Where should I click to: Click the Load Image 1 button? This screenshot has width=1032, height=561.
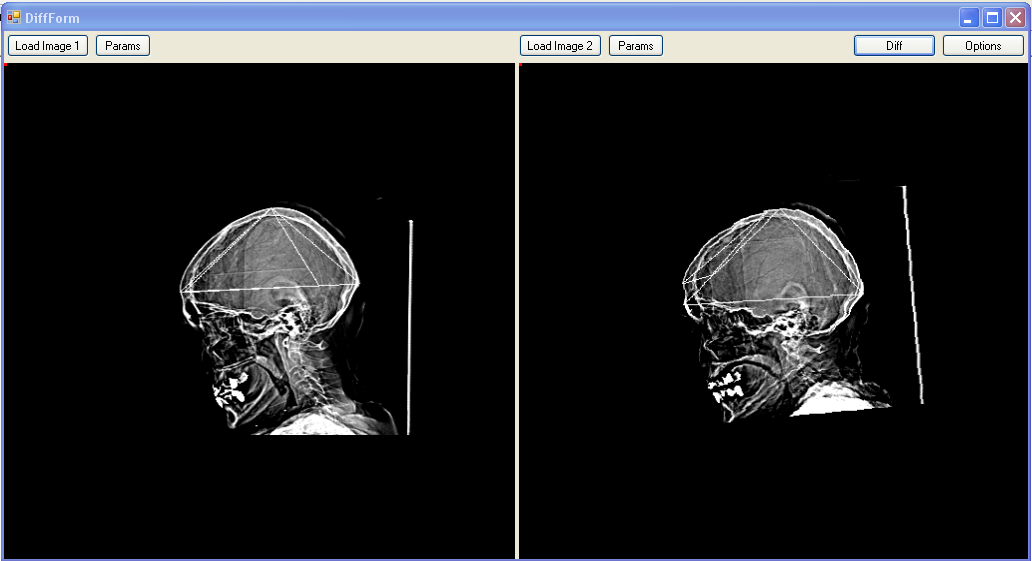point(47,45)
